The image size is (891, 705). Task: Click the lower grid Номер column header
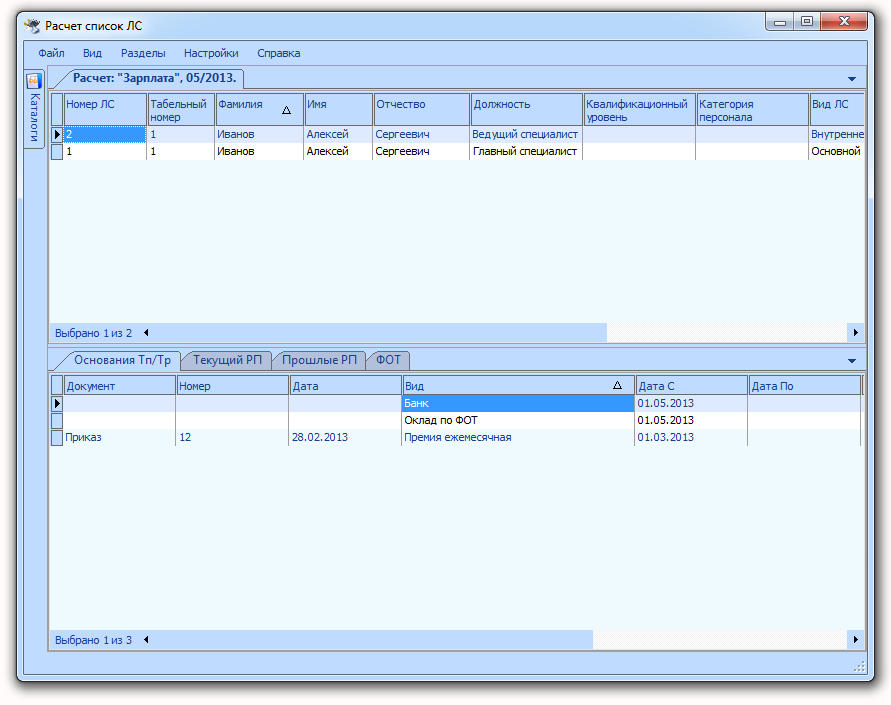pyautogui.click(x=232, y=386)
